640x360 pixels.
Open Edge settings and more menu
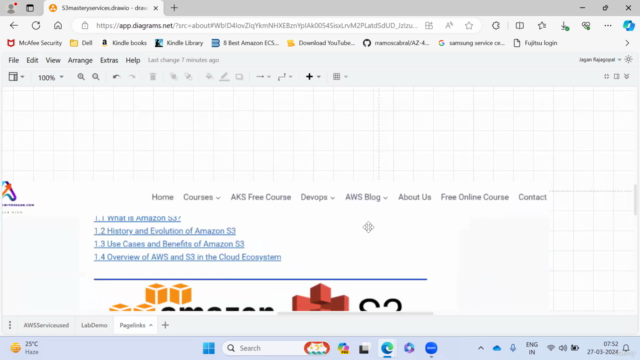[608, 26]
